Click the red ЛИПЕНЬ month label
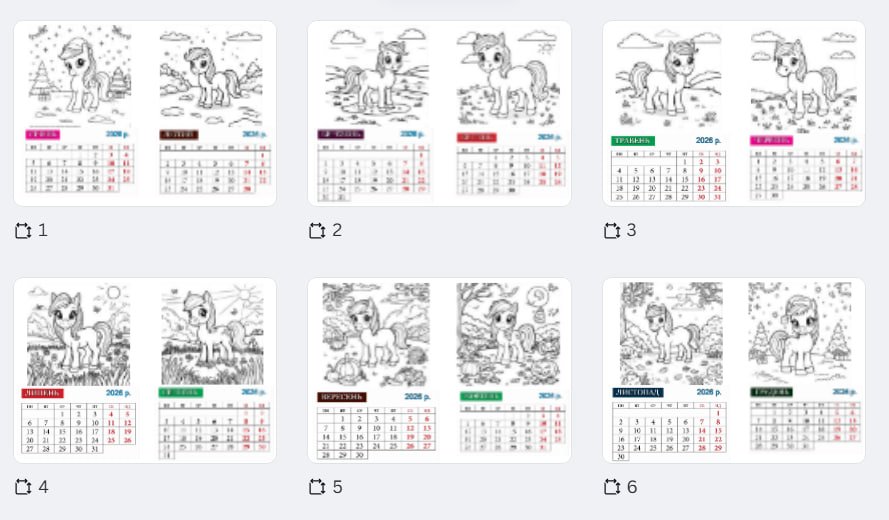The image size is (889, 520). tap(43, 393)
